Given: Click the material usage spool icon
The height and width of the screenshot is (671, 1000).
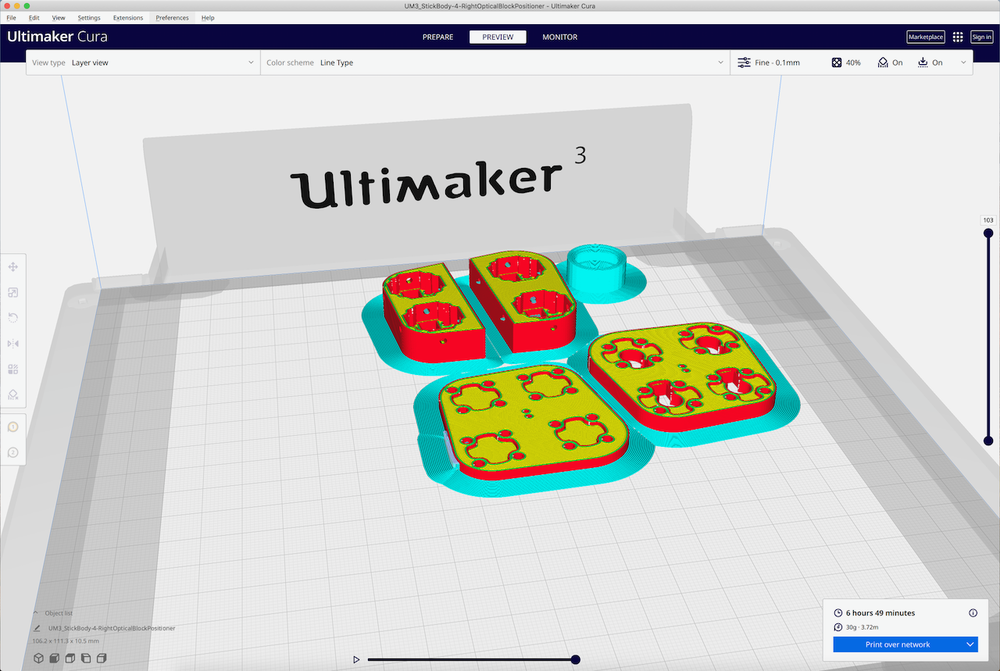Looking at the screenshot, I should (x=838, y=627).
